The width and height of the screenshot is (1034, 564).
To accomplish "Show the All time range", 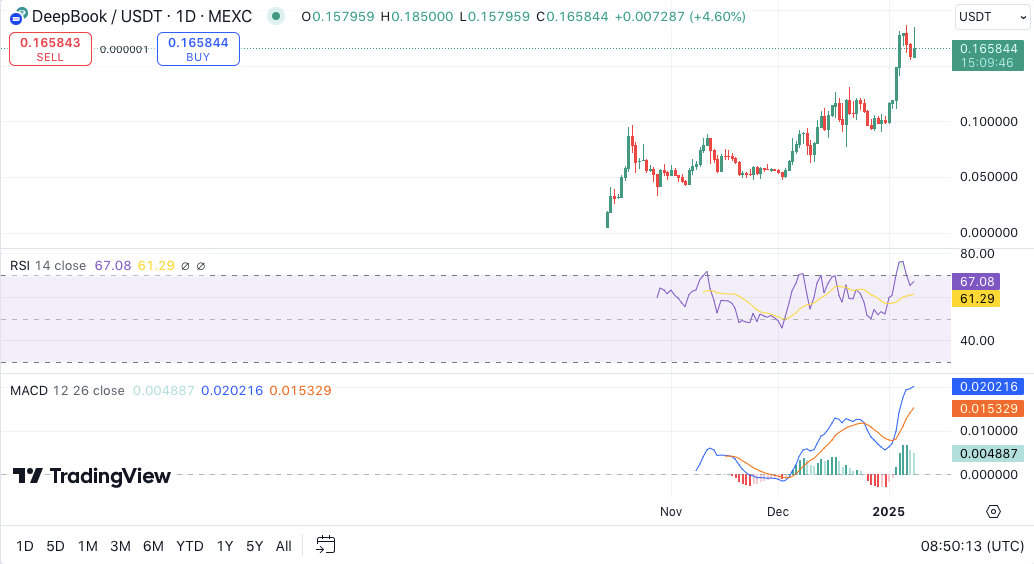I will pos(284,546).
